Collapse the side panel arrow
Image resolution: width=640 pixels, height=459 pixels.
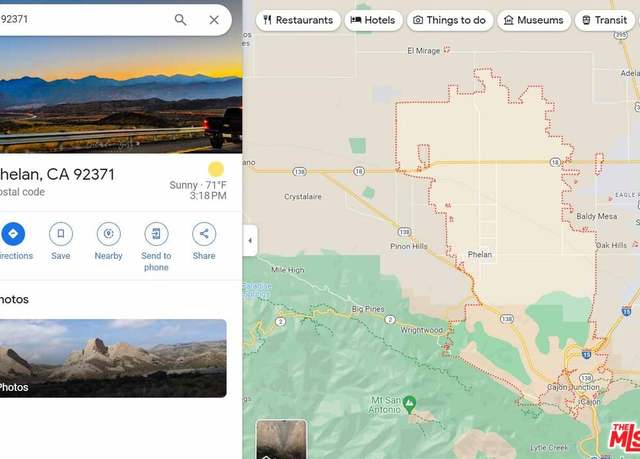point(250,240)
